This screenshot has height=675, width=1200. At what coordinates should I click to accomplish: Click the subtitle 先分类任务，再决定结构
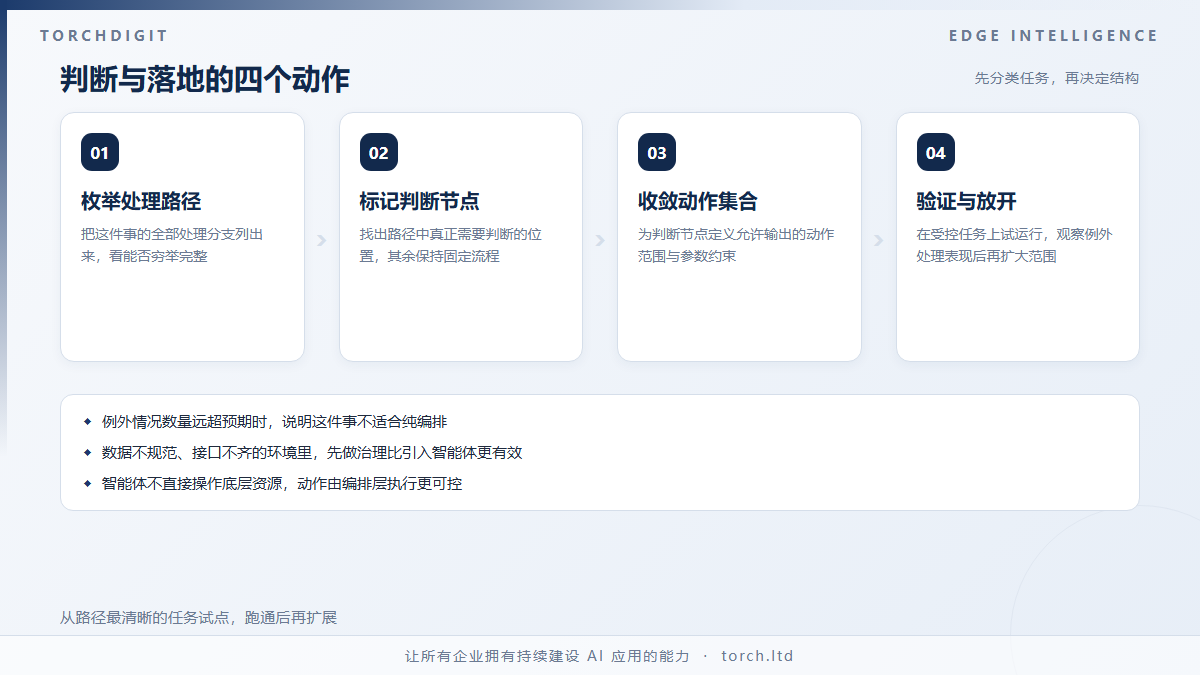pyautogui.click(x=1057, y=78)
